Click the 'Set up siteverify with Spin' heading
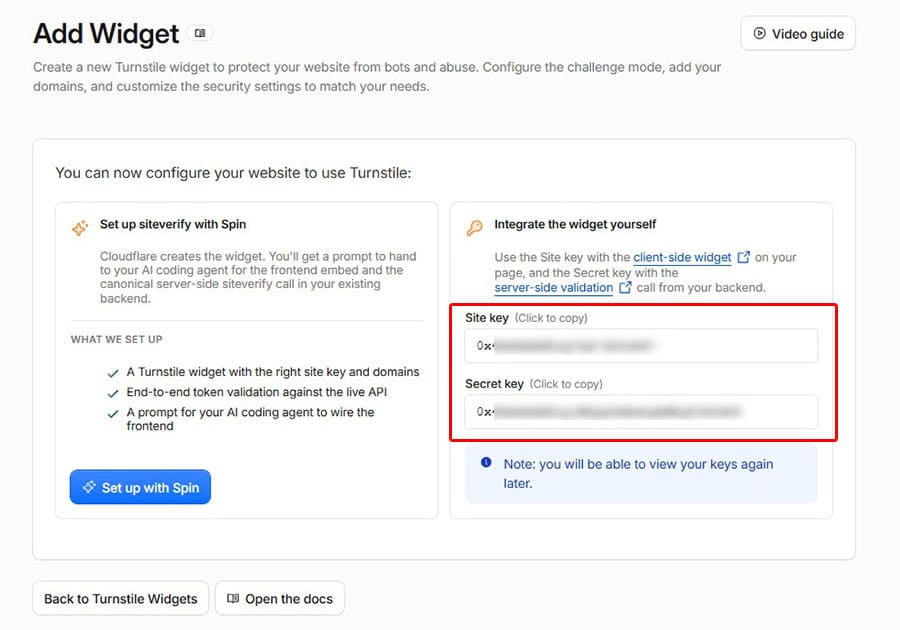Screen dimensions: 900x630 click(x=173, y=224)
